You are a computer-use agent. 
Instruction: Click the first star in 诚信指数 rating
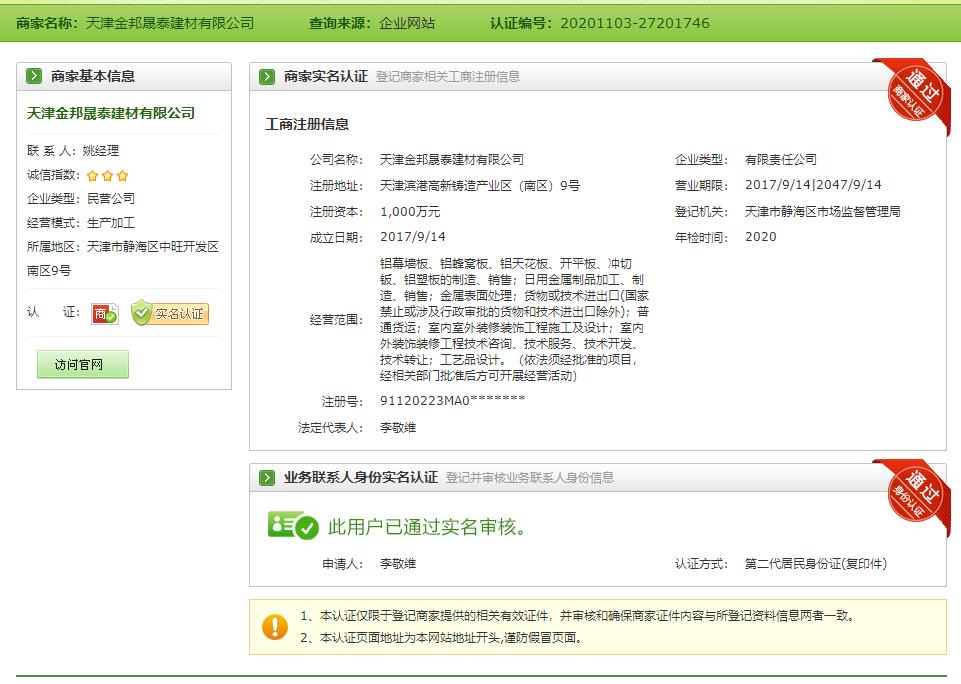(x=93, y=175)
